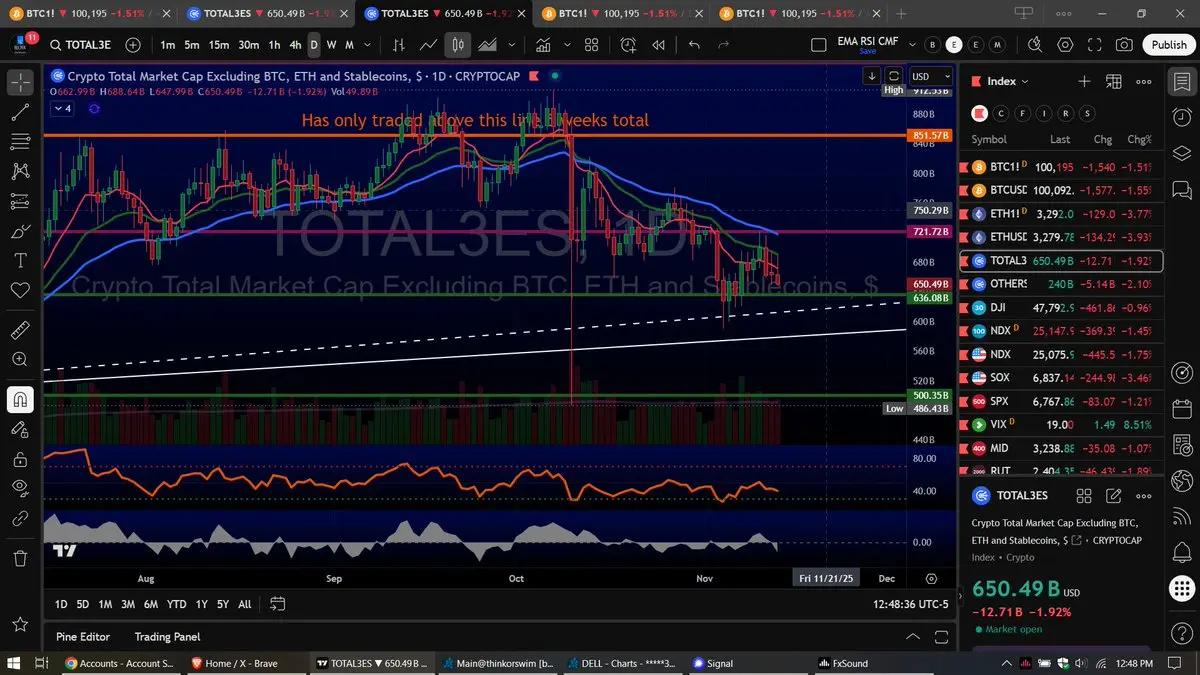Select the text annotation tool
Screen dimensions: 1200x675
pos(19,260)
